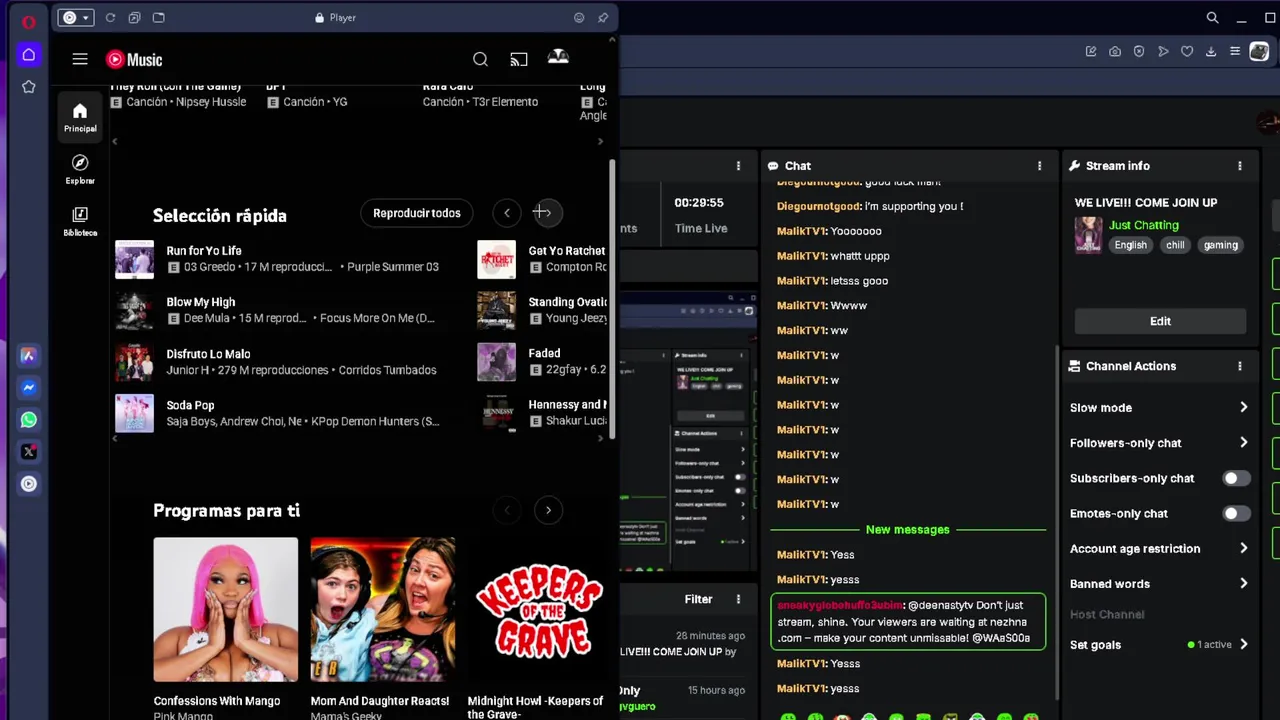Image resolution: width=1280 pixels, height=720 pixels.
Task: Click Reproducir todos button
Action: (417, 213)
